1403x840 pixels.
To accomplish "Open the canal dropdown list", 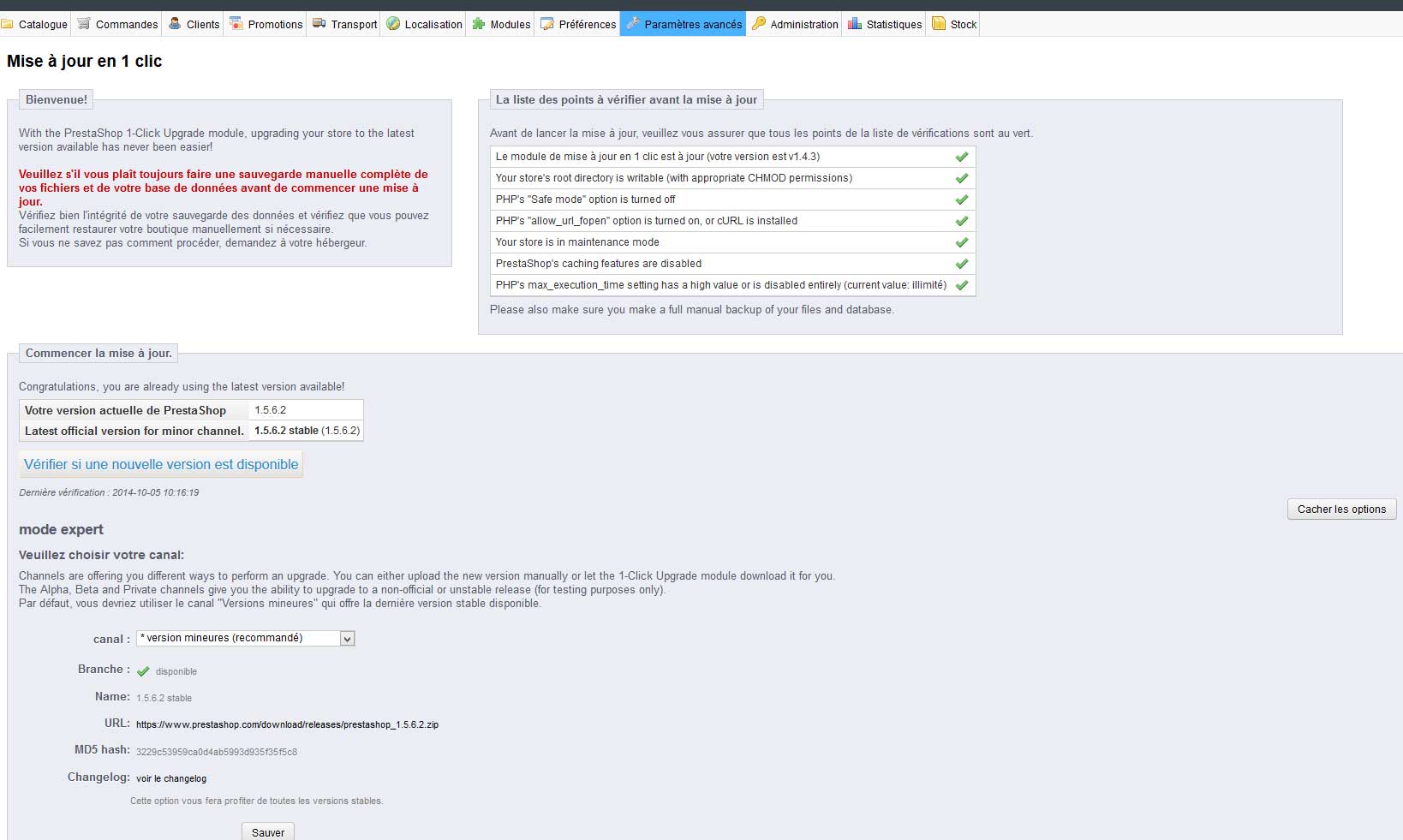I will (x=245, y=638).
